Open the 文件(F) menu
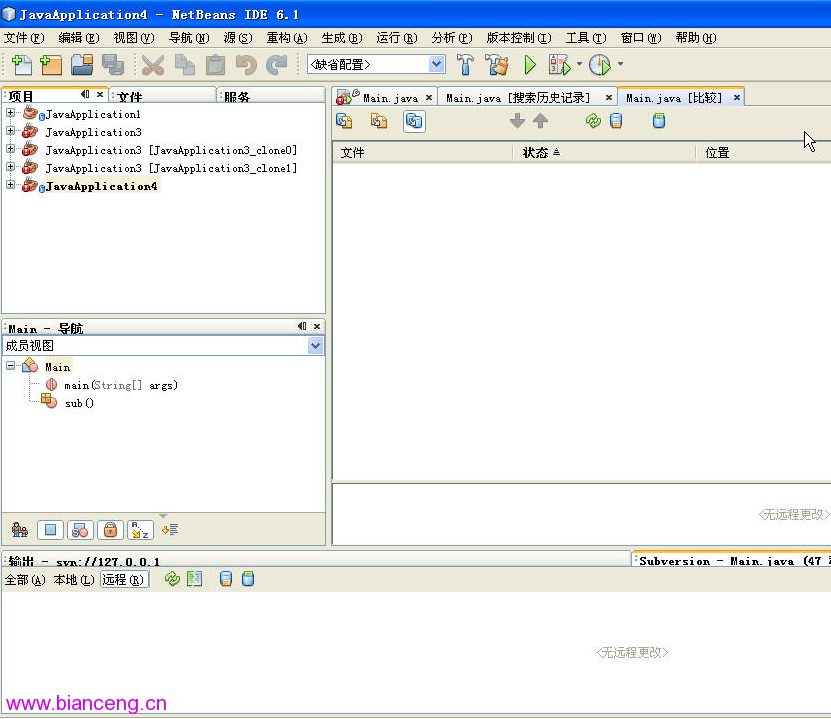 tap(24, 38)
